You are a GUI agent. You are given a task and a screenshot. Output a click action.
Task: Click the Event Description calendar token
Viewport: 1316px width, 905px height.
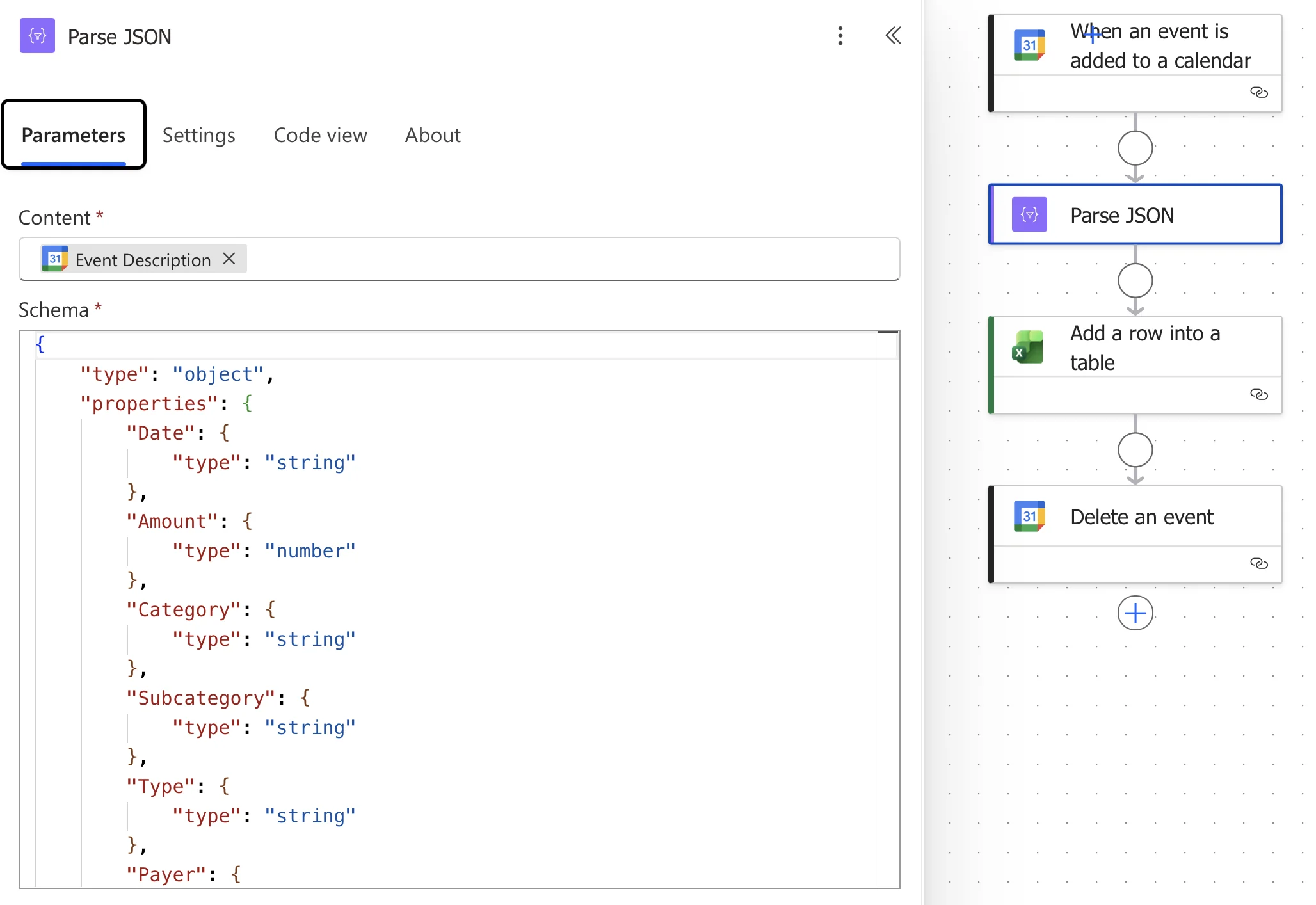tap(143, 259)
